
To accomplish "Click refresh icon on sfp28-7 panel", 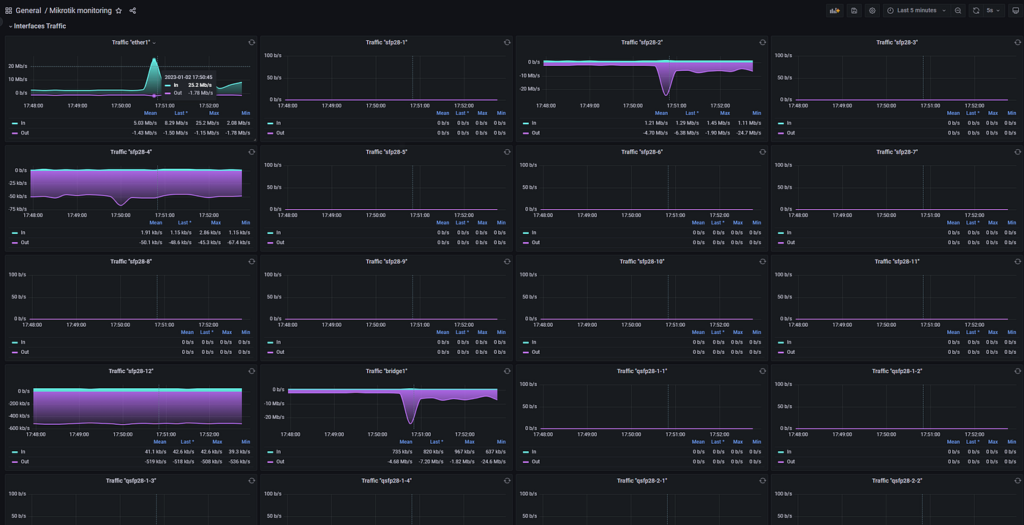I will (x=1017, y=152).
